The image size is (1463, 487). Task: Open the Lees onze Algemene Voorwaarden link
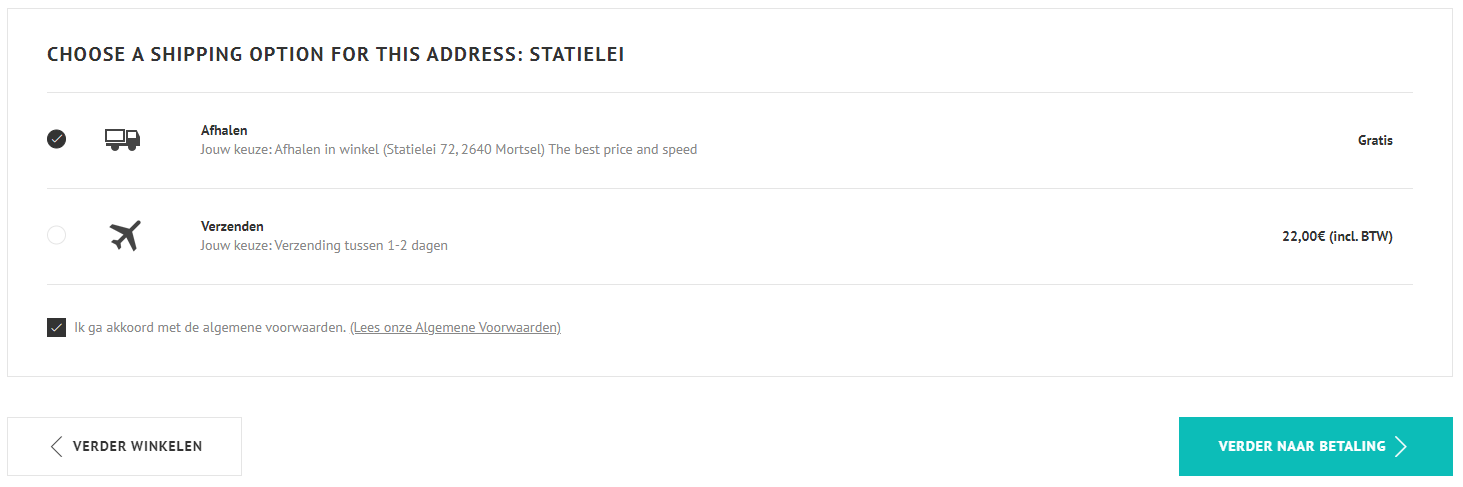tap(455, 327)
